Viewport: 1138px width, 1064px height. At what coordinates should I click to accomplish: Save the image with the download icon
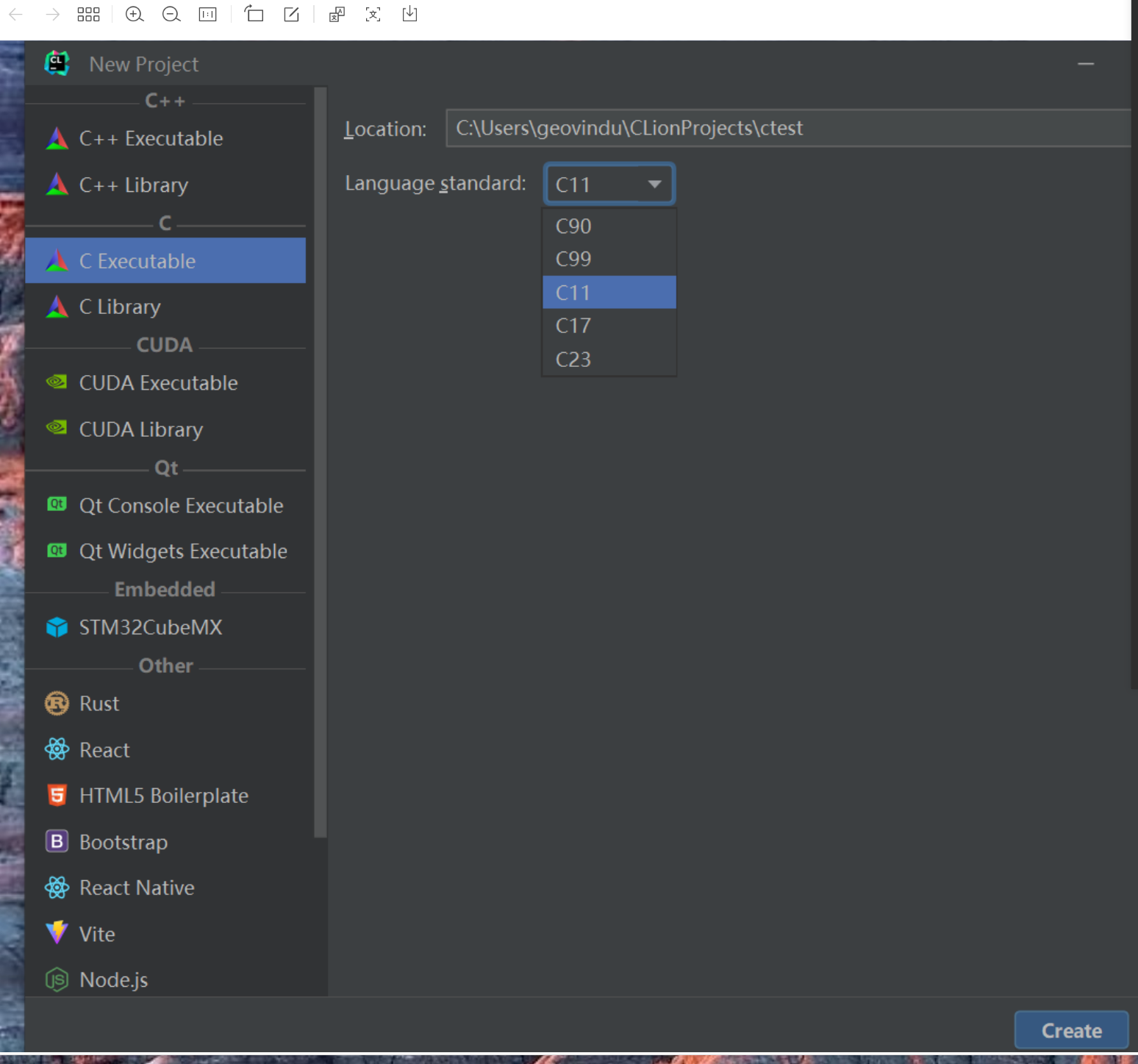click(410, 14)
